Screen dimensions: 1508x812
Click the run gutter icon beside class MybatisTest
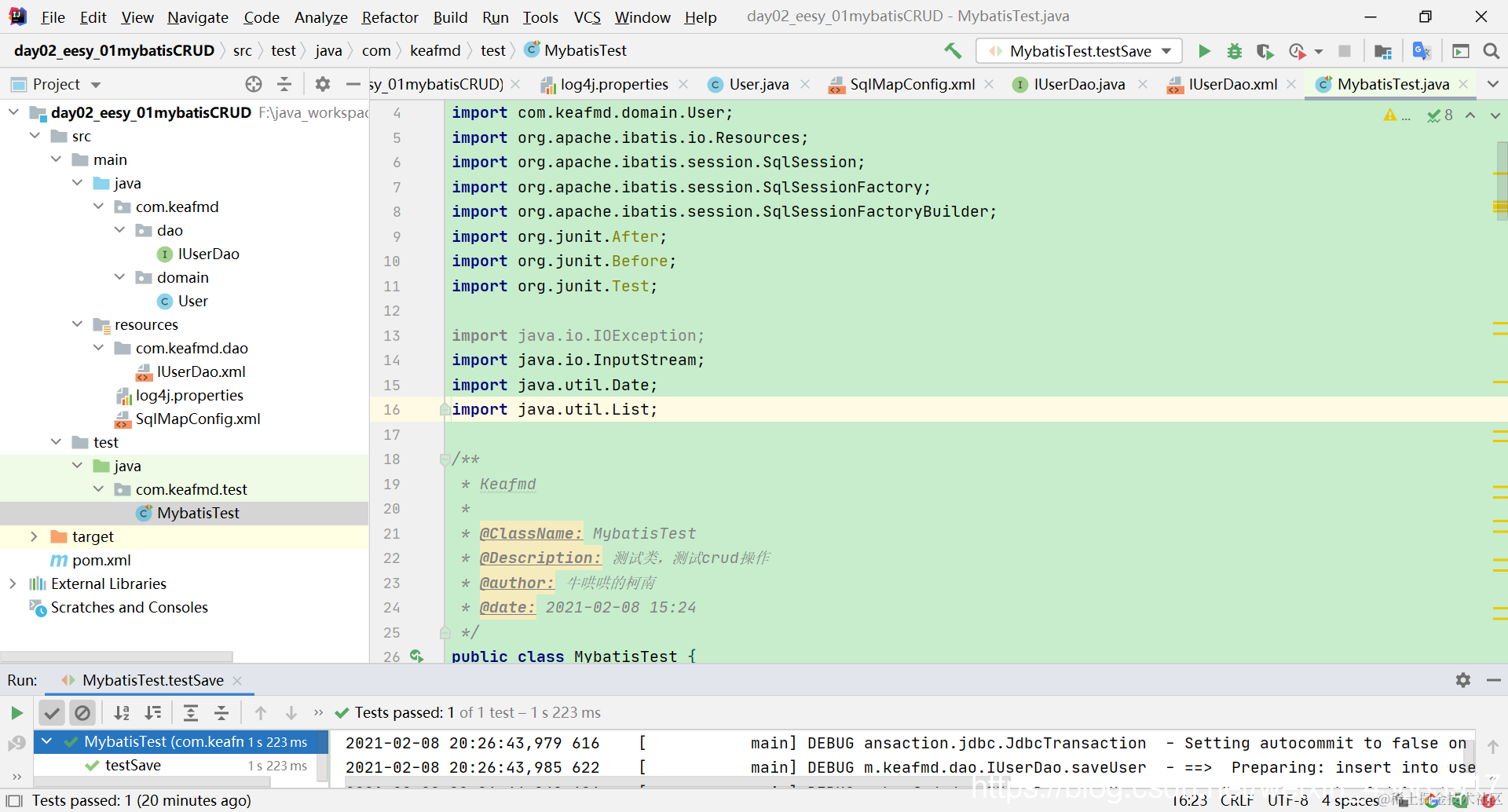coord(416,655)
